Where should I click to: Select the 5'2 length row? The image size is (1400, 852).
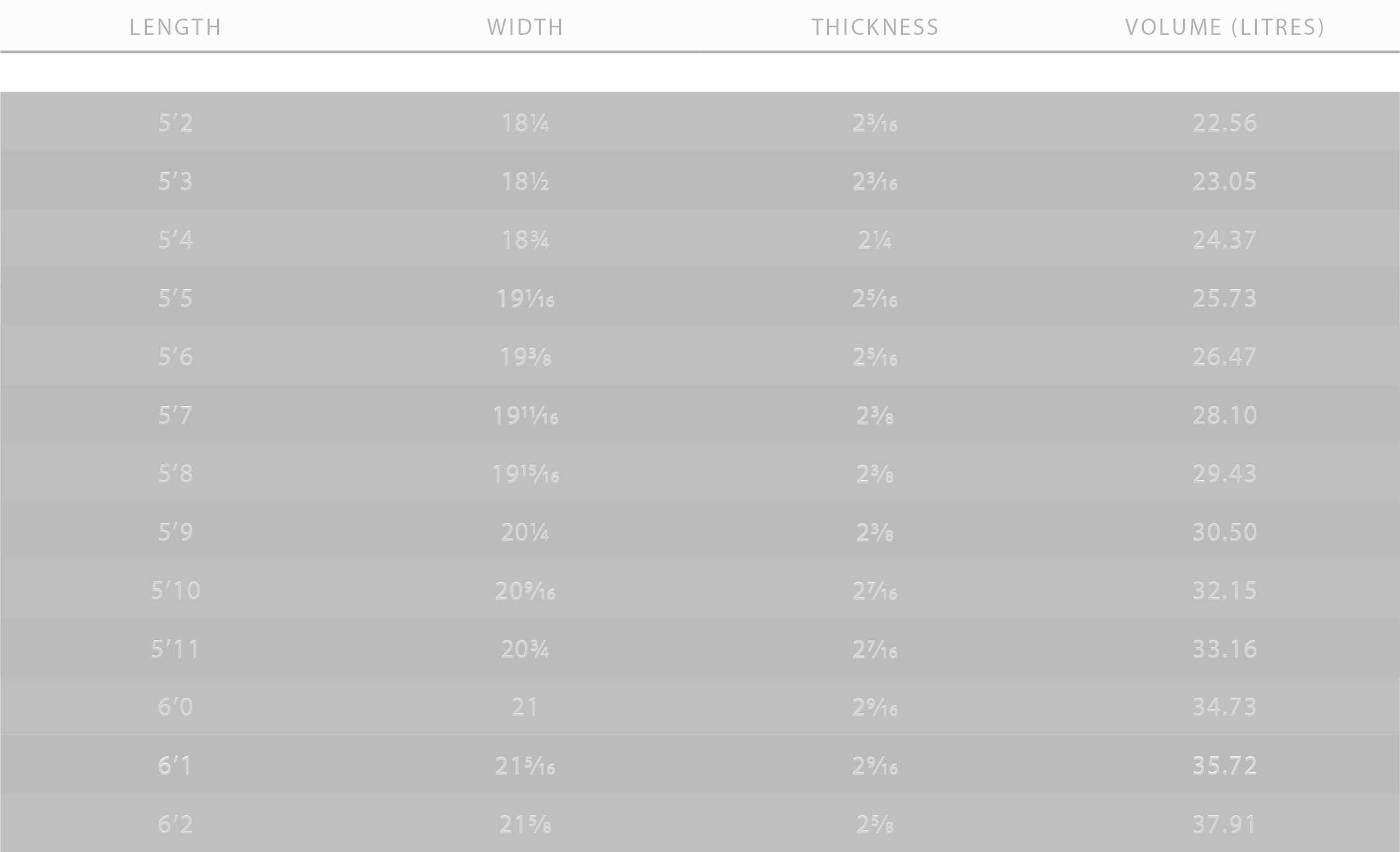pyautogui.click(x=700, y=122)
